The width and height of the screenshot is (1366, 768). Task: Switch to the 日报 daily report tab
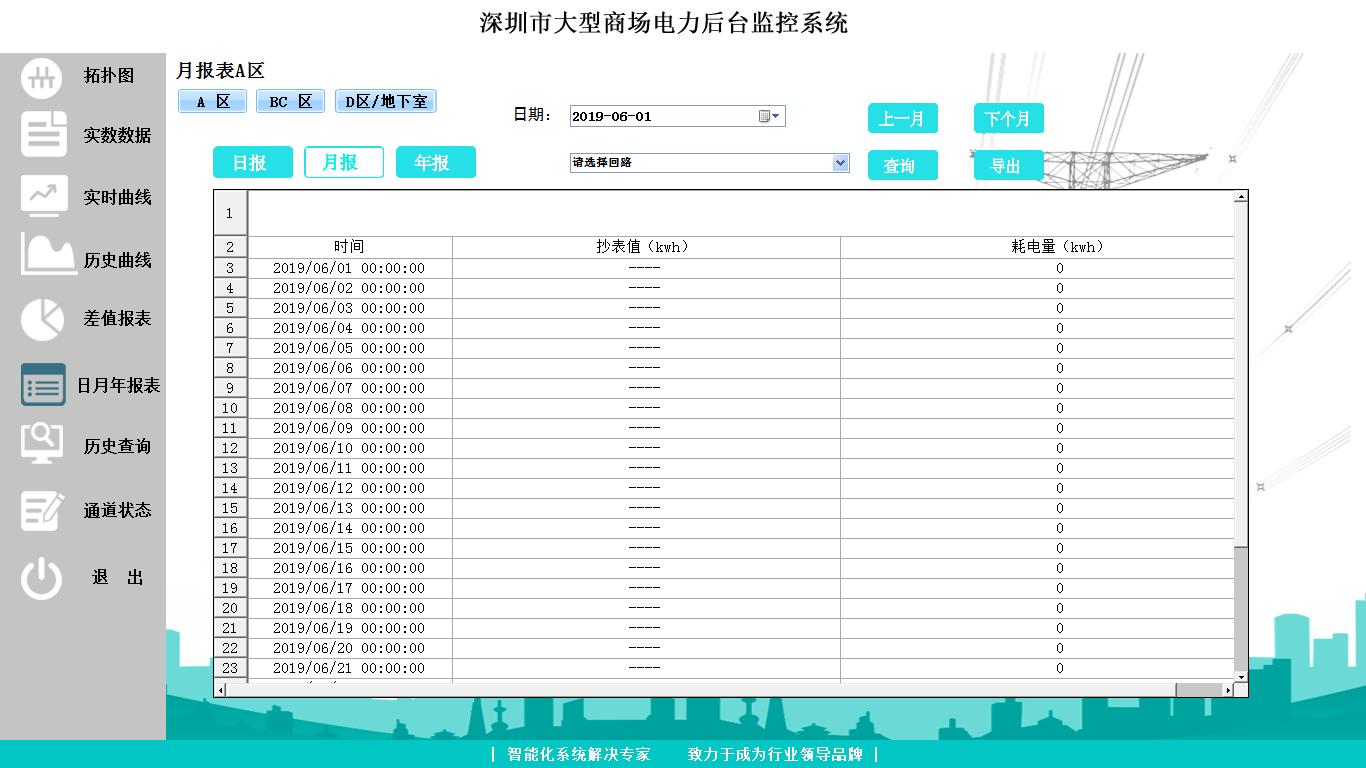coord(253,162)
